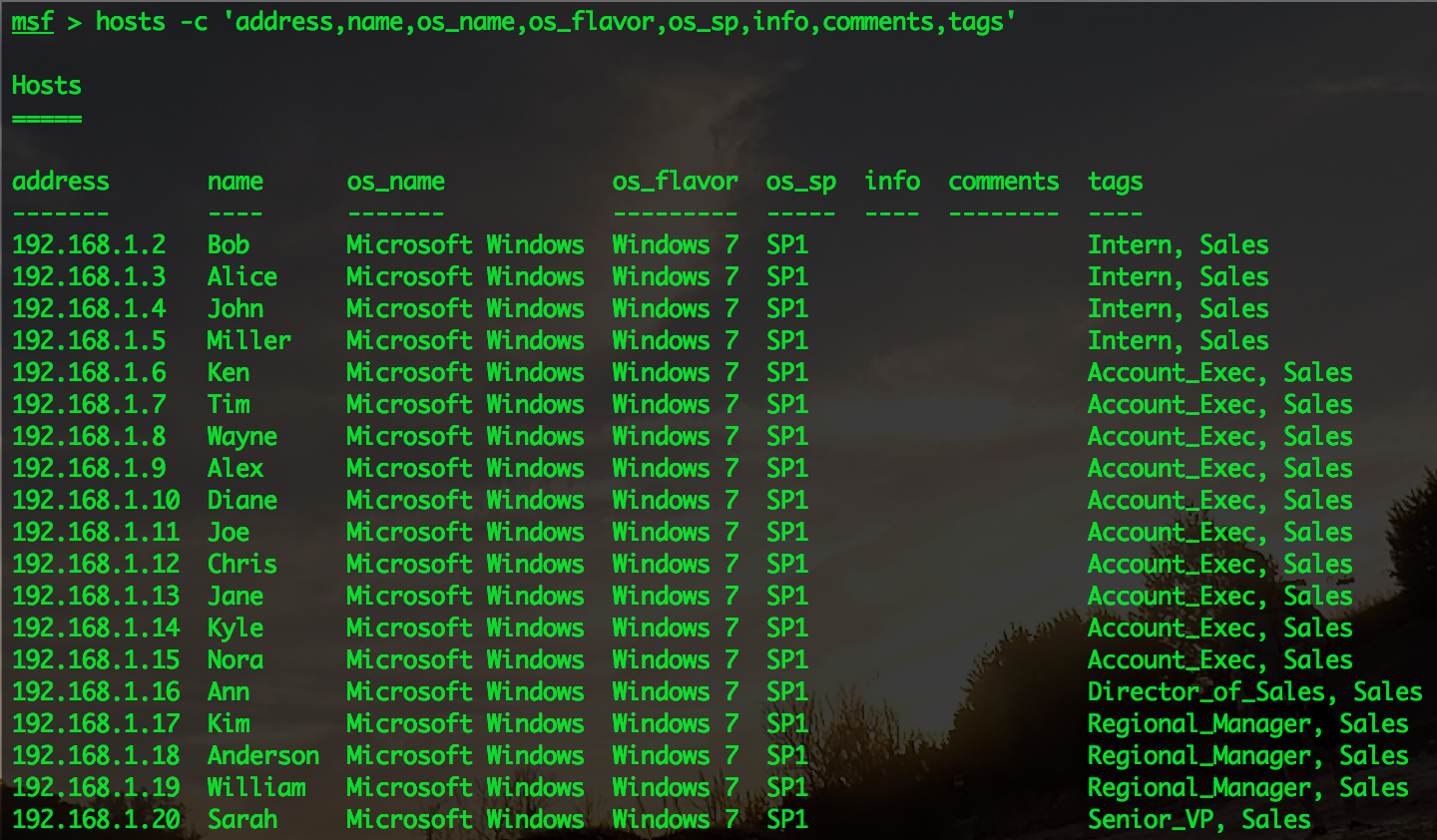The width and height of the screenshot is (1437, 840).
Task: Click IP address 192.168.1.10
Action: pyautogui.click(x=96, y=501)
